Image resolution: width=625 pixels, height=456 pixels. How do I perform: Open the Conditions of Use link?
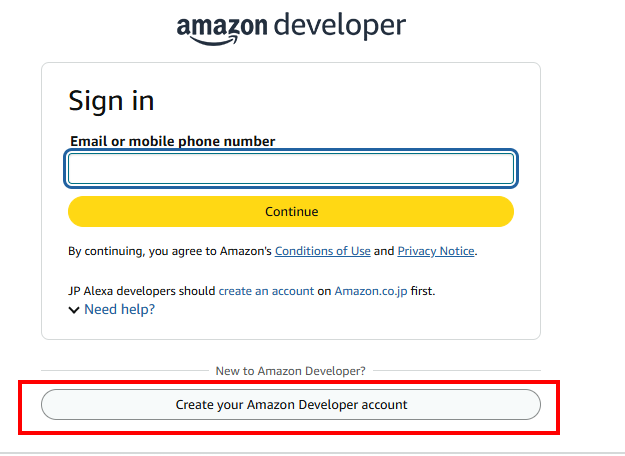coord(323,251)
